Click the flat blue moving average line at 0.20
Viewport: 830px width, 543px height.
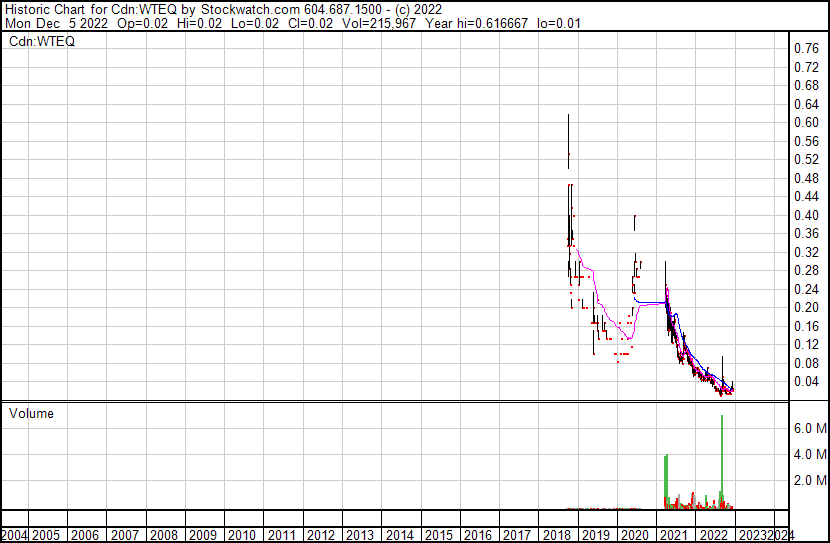coord(650,302)
